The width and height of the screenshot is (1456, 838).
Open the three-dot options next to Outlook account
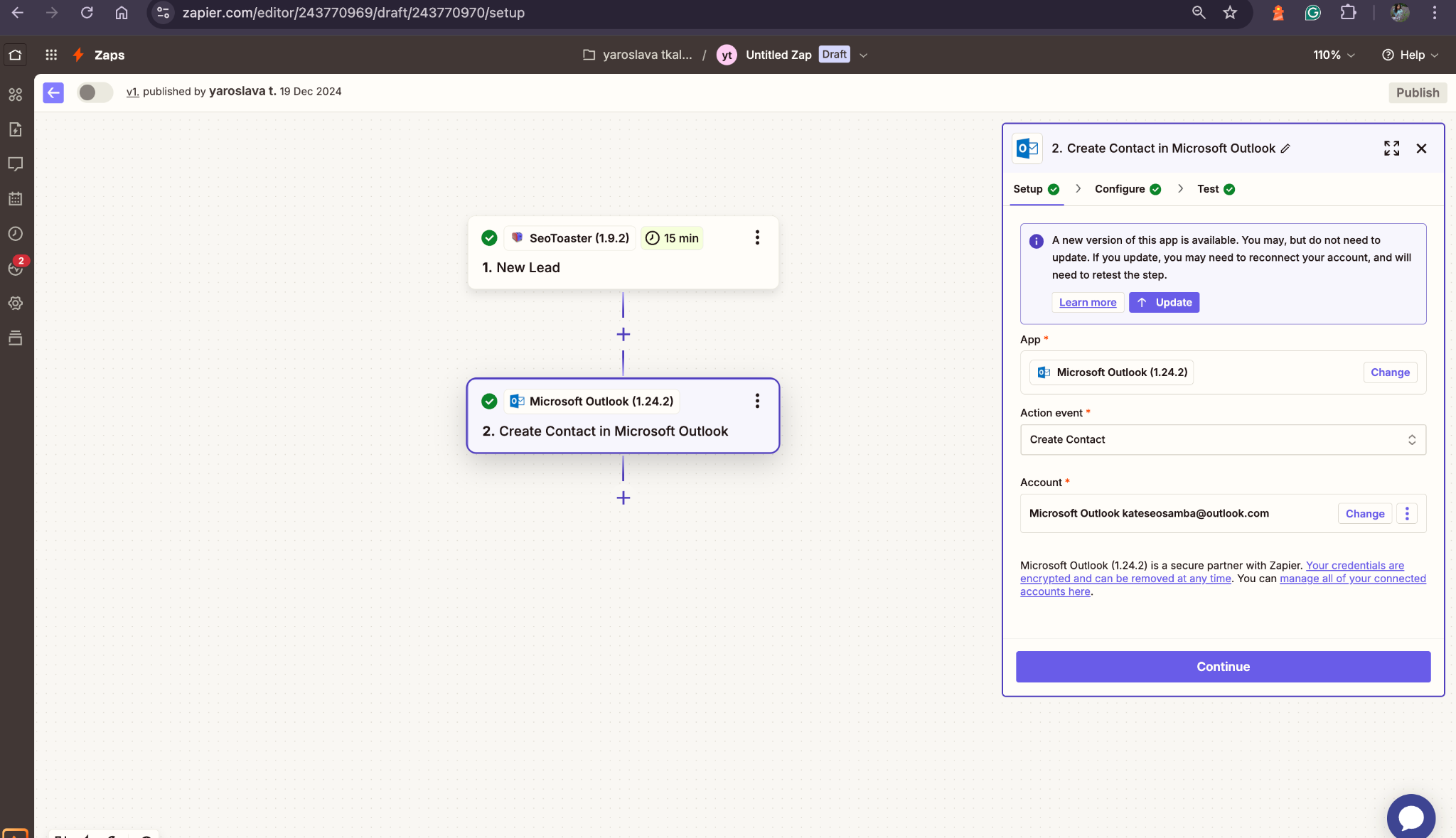pyautogui.click(x=1407, y=513)
